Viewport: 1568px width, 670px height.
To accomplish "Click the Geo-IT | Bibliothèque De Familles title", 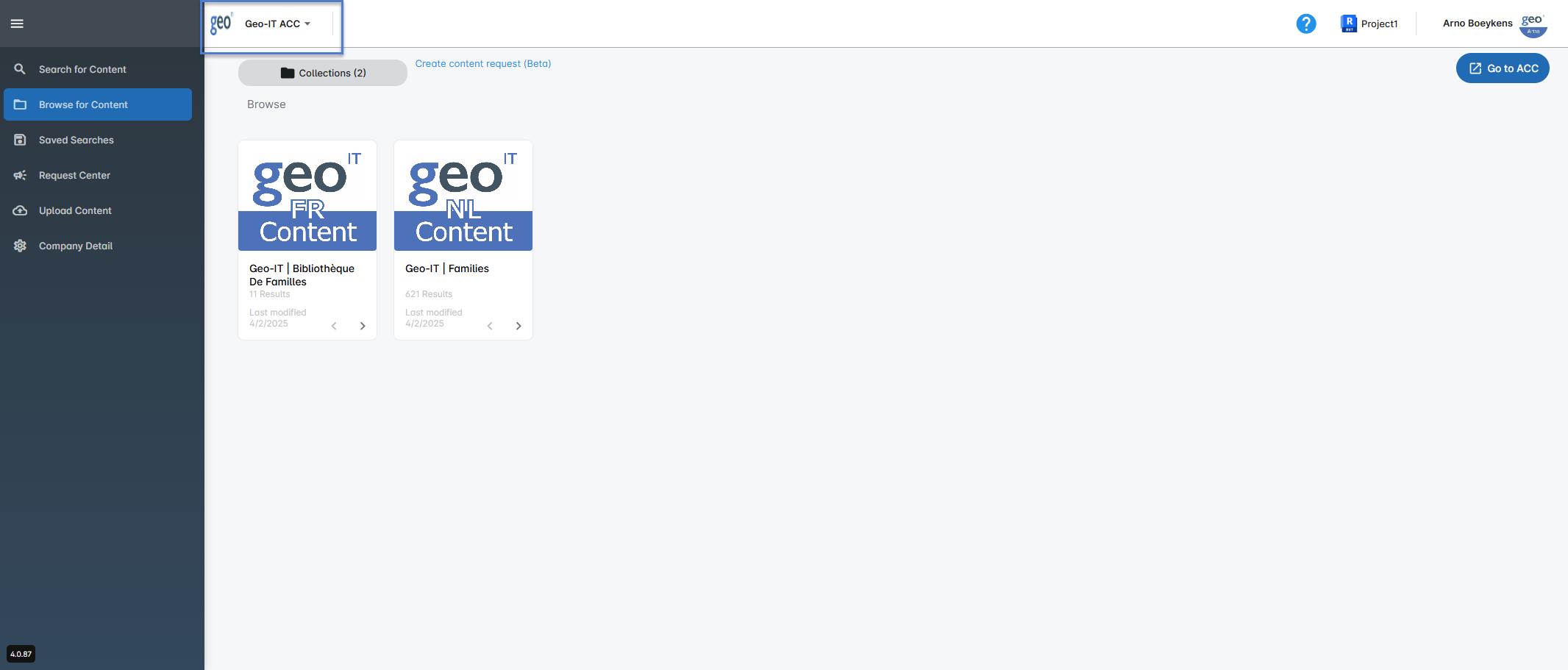I will 302,275.
